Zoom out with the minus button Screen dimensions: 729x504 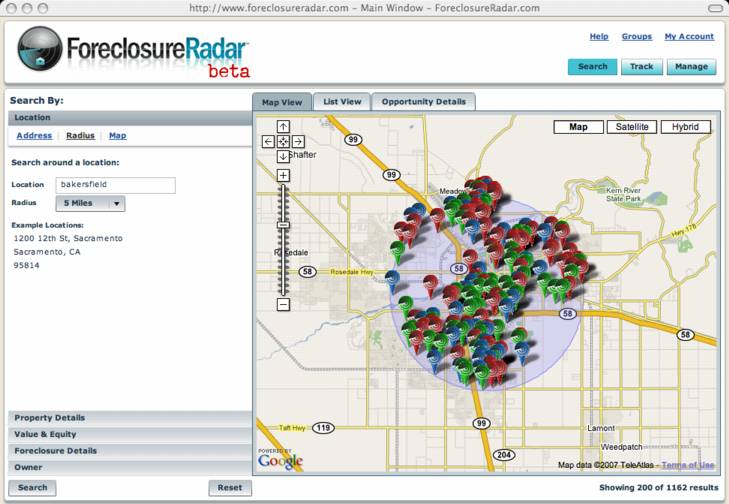point(283,304)
